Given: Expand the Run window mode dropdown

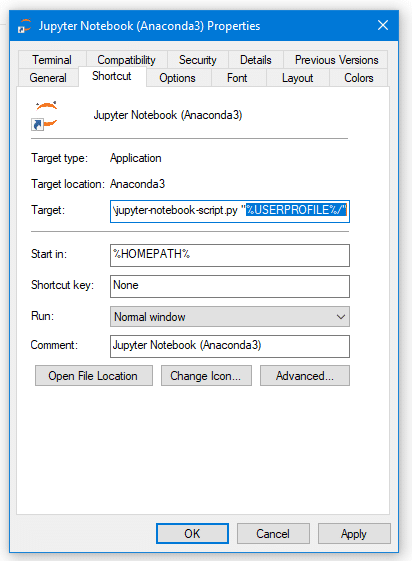Looking at the screenshot, I should [x=230, y=317].
